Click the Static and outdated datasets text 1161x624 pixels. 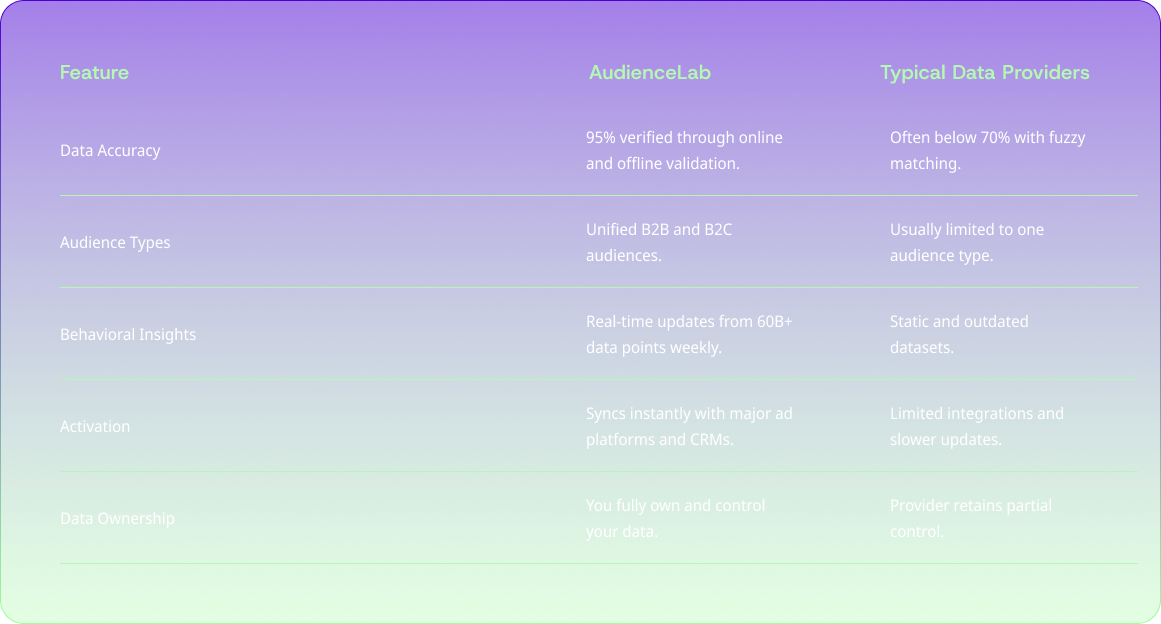click(x=959, y=334)
